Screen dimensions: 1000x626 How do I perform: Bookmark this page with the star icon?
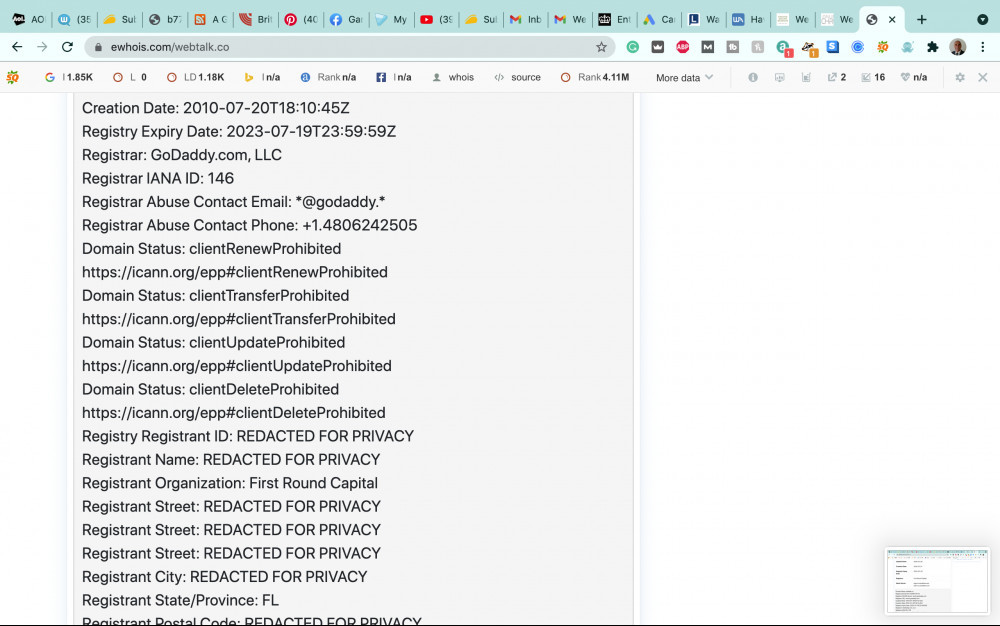click(601, 47)
